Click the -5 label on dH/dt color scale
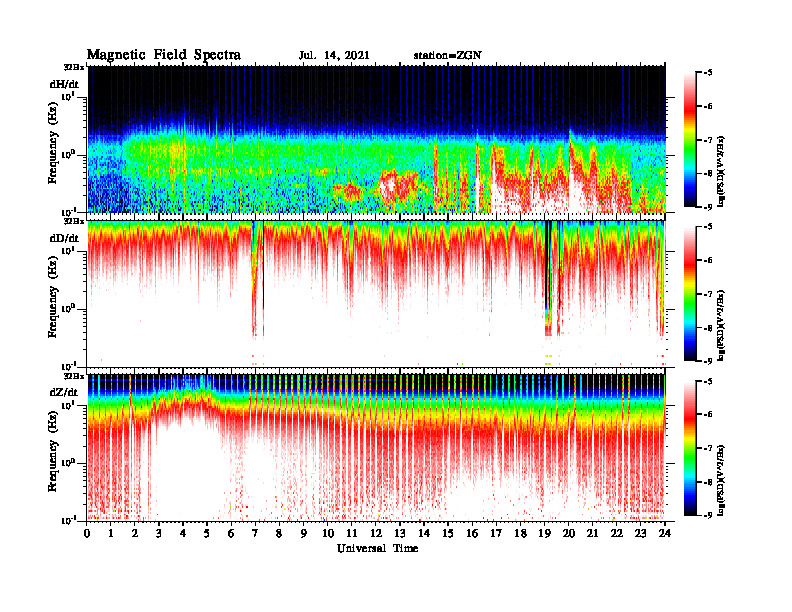 click(x=707, y=73)
